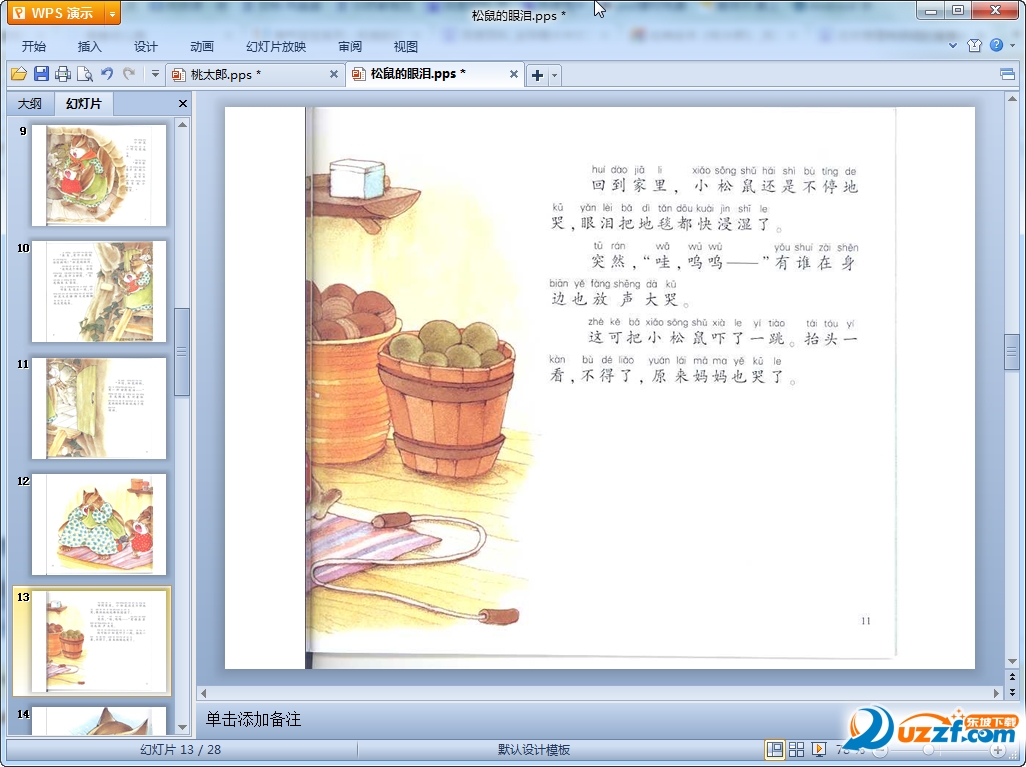Open the skin shirt icon in title area
Image resolution: width=1026 pixels, height=767 pixels.
[x=974, y=45]
